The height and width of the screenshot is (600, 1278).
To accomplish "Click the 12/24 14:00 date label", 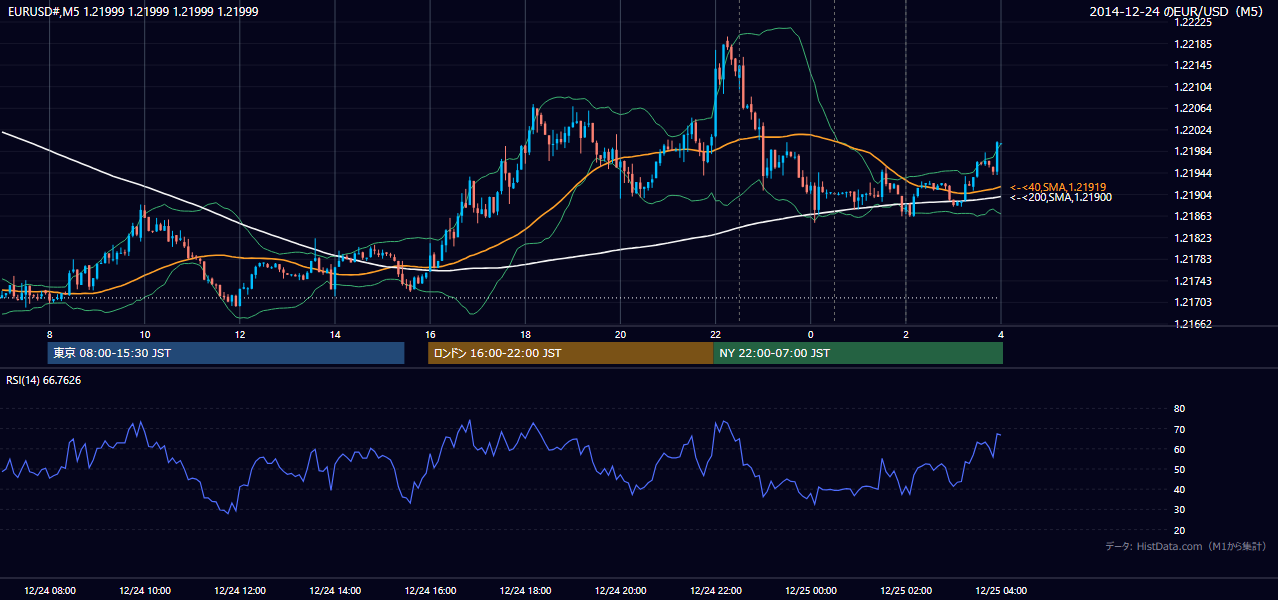I will click(x=335, y=590).
